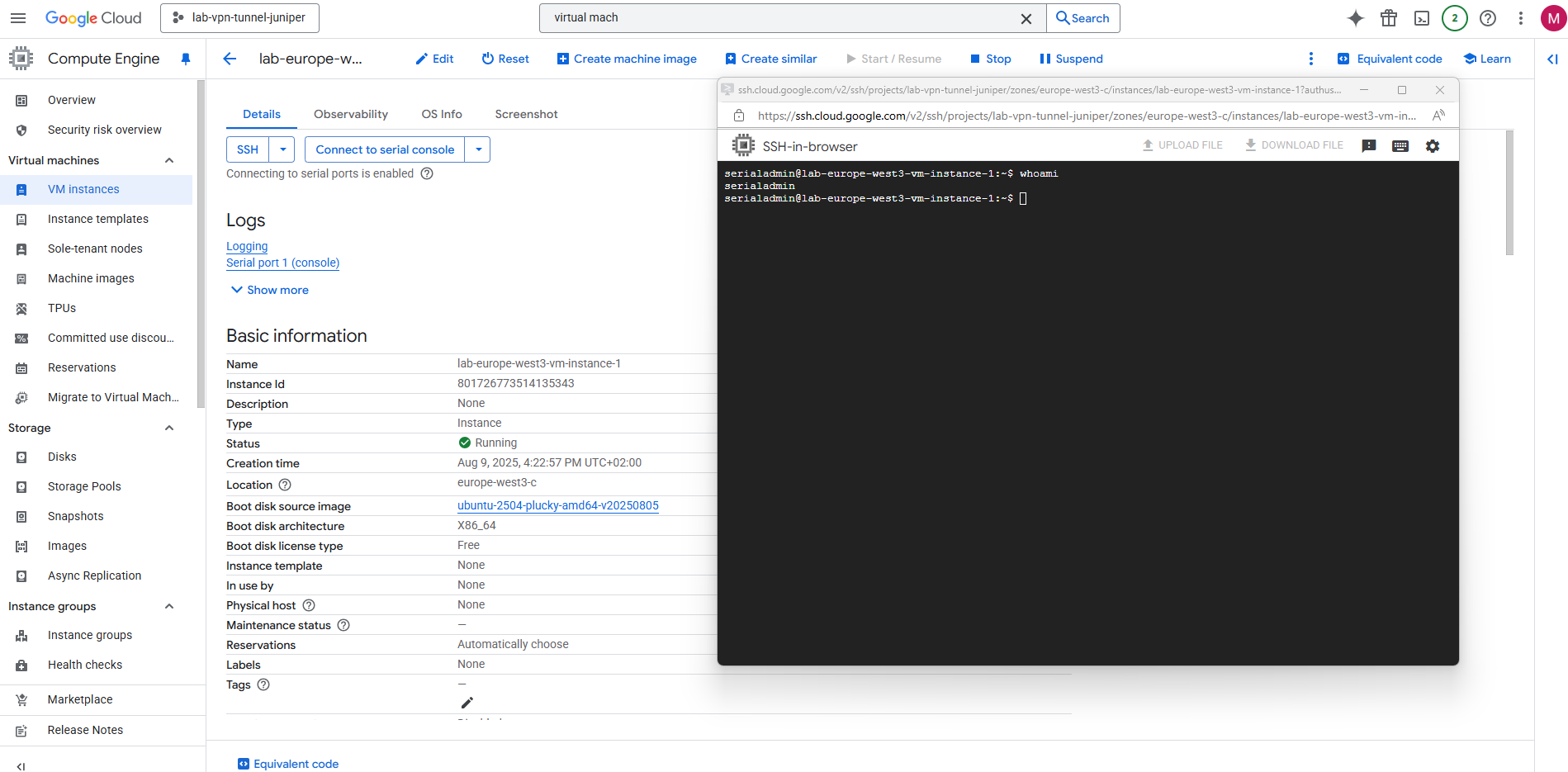Focus the SSH terminal command prompt
The width and height of the screenshot is (1568, 772).
(x=1023, y=198)
